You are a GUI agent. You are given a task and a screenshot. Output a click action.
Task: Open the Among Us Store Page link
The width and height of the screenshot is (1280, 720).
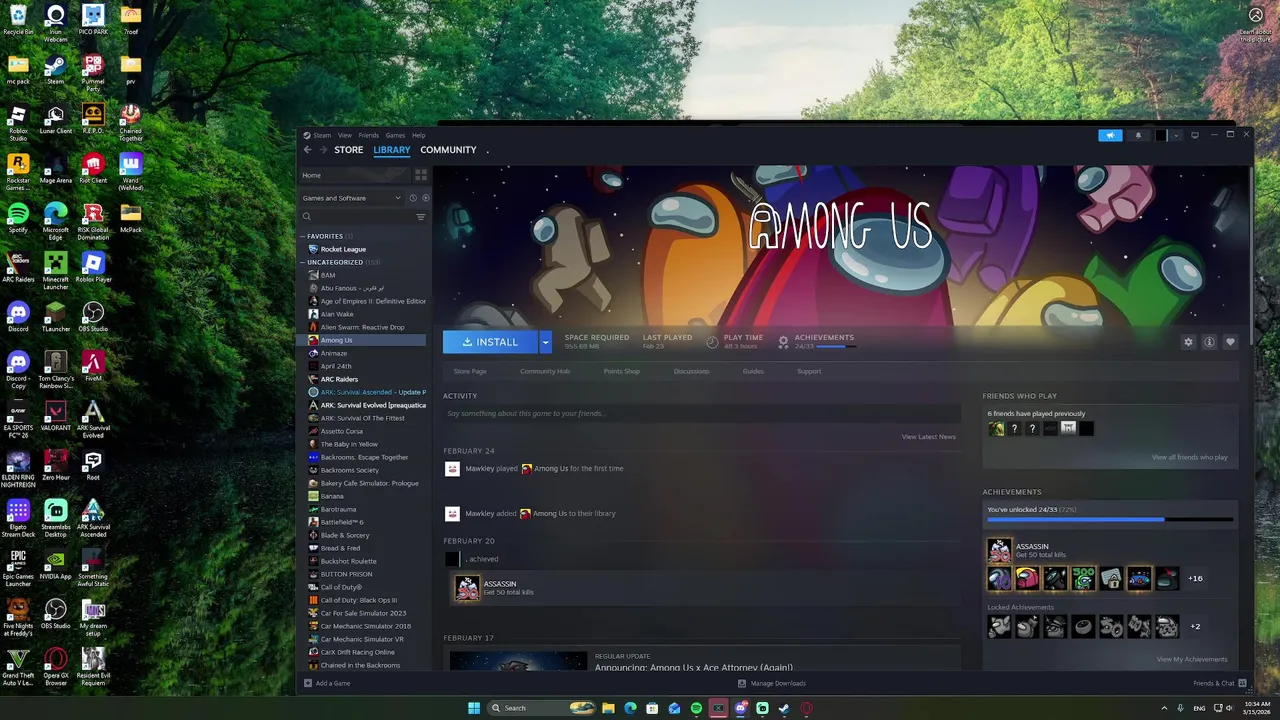tap(470, 371)
